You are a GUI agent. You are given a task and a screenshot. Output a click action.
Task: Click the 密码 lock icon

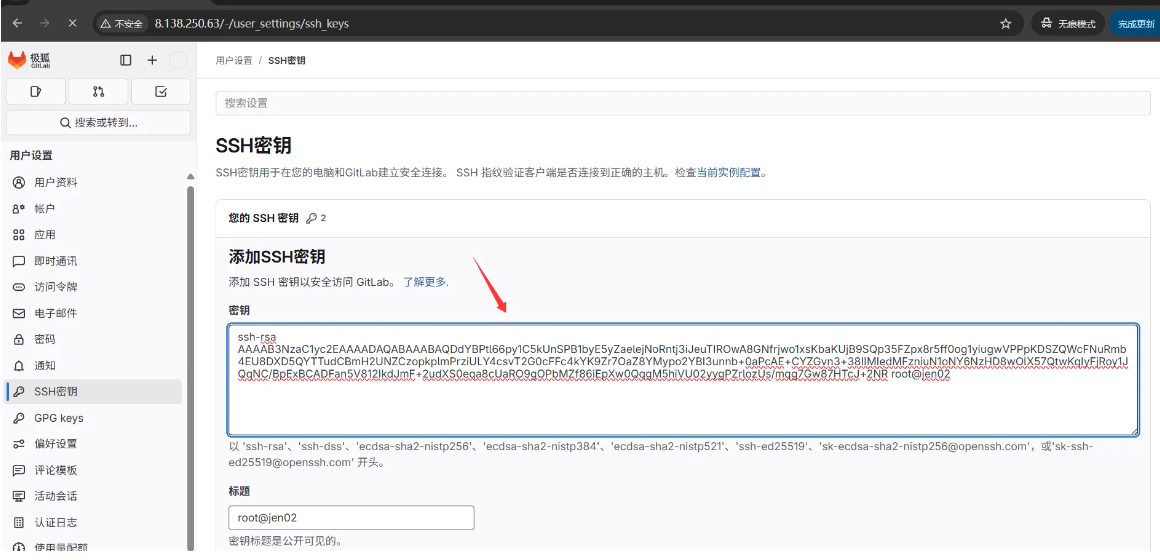(x=19, y=340)
